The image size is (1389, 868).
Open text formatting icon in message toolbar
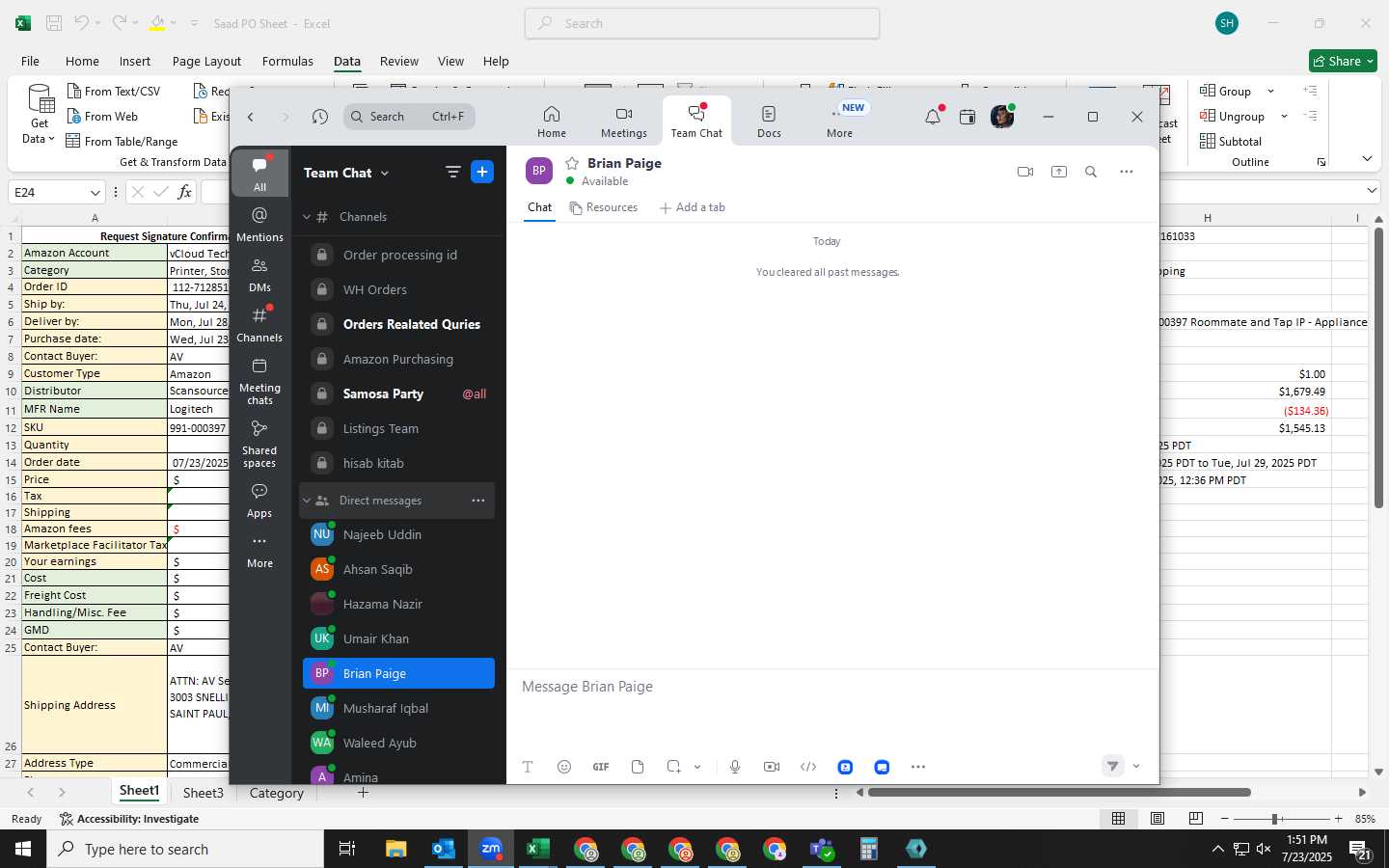coord(528,767)
